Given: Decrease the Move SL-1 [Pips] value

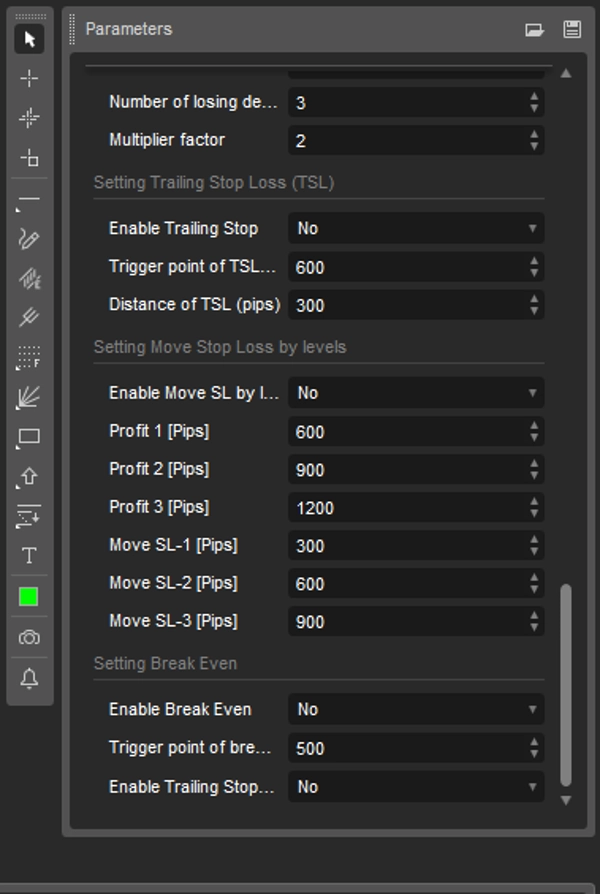Looking at the screenshot, I should (x=534, y=552).
